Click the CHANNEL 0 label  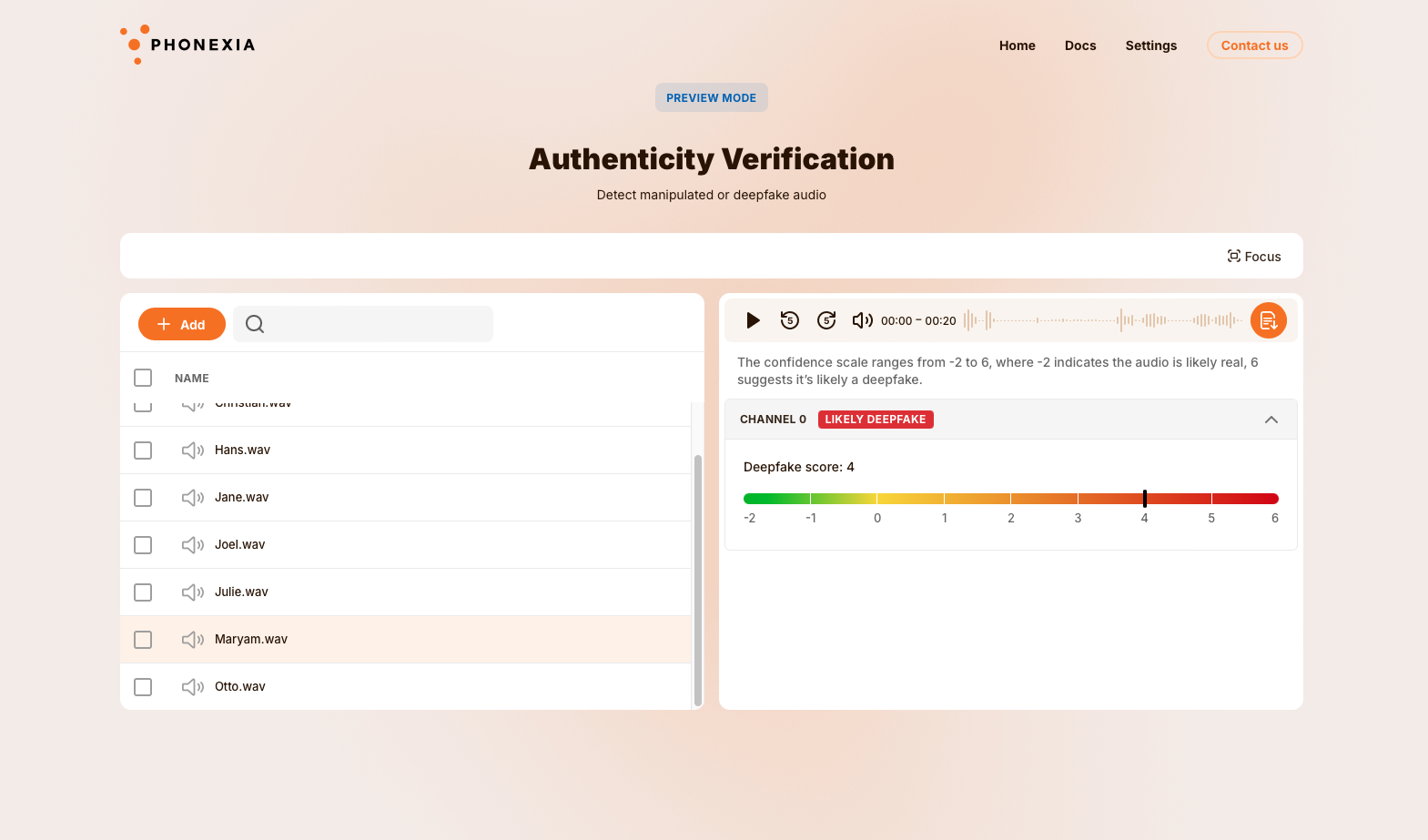pos(773,420)
